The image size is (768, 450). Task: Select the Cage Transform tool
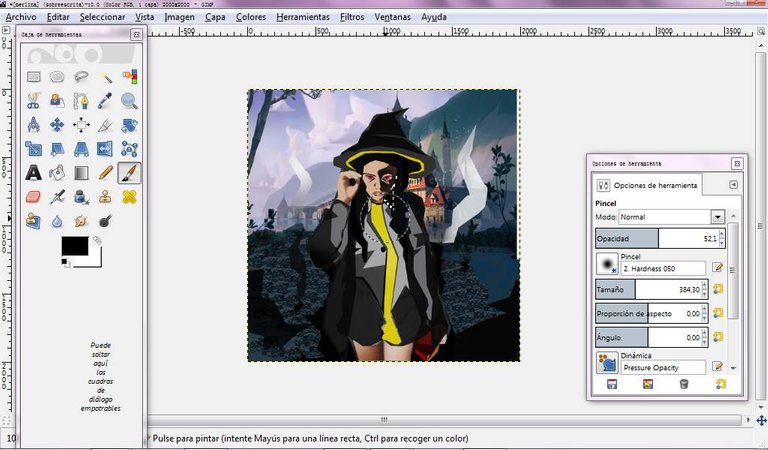click(129, 149)
